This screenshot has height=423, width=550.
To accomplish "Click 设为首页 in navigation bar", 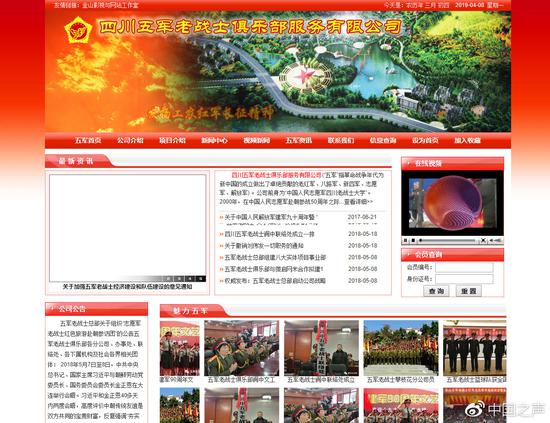I will 425,140.
